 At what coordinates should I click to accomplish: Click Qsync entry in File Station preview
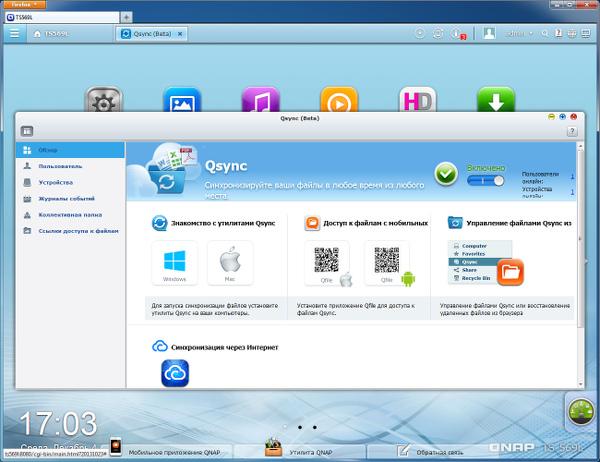(473, 262)
